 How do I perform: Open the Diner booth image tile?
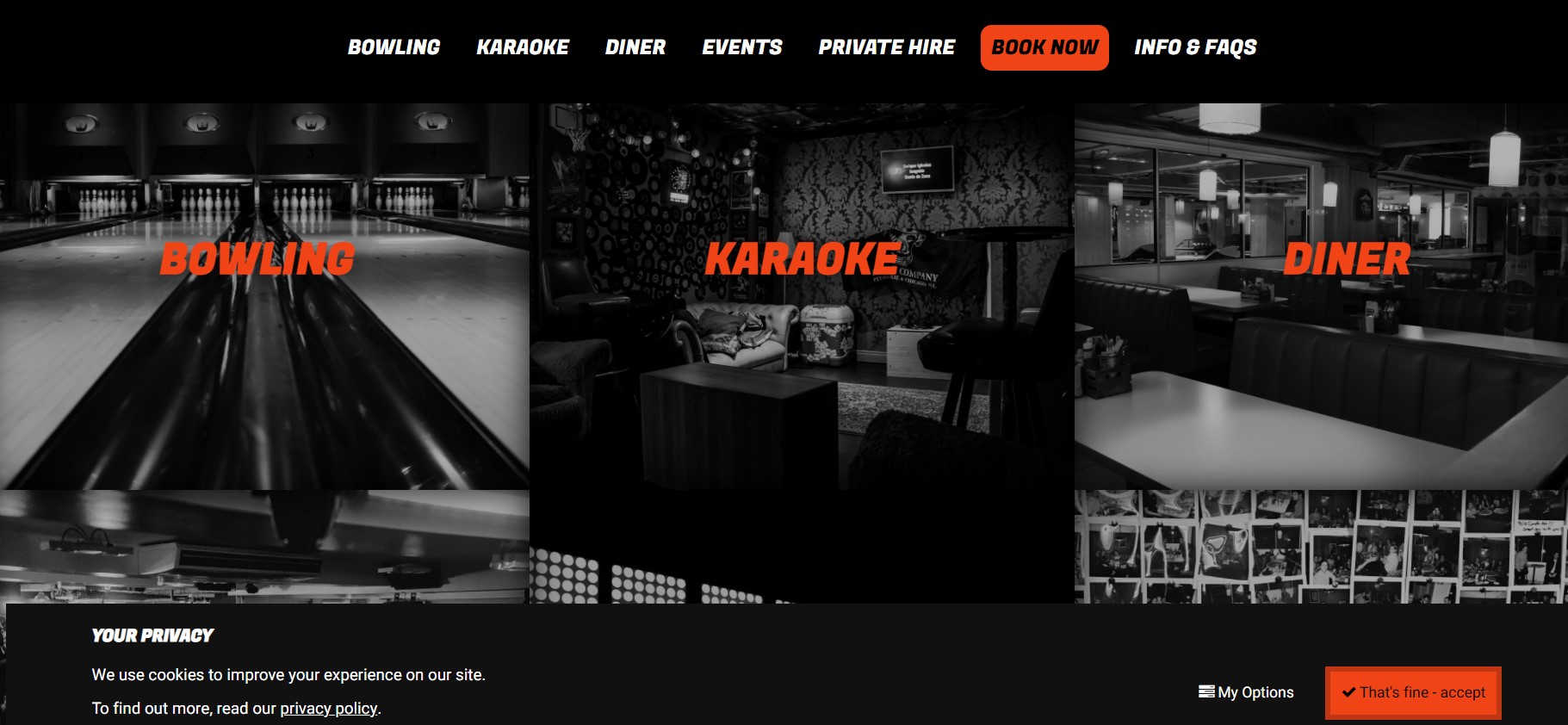tap(1321, 296)
